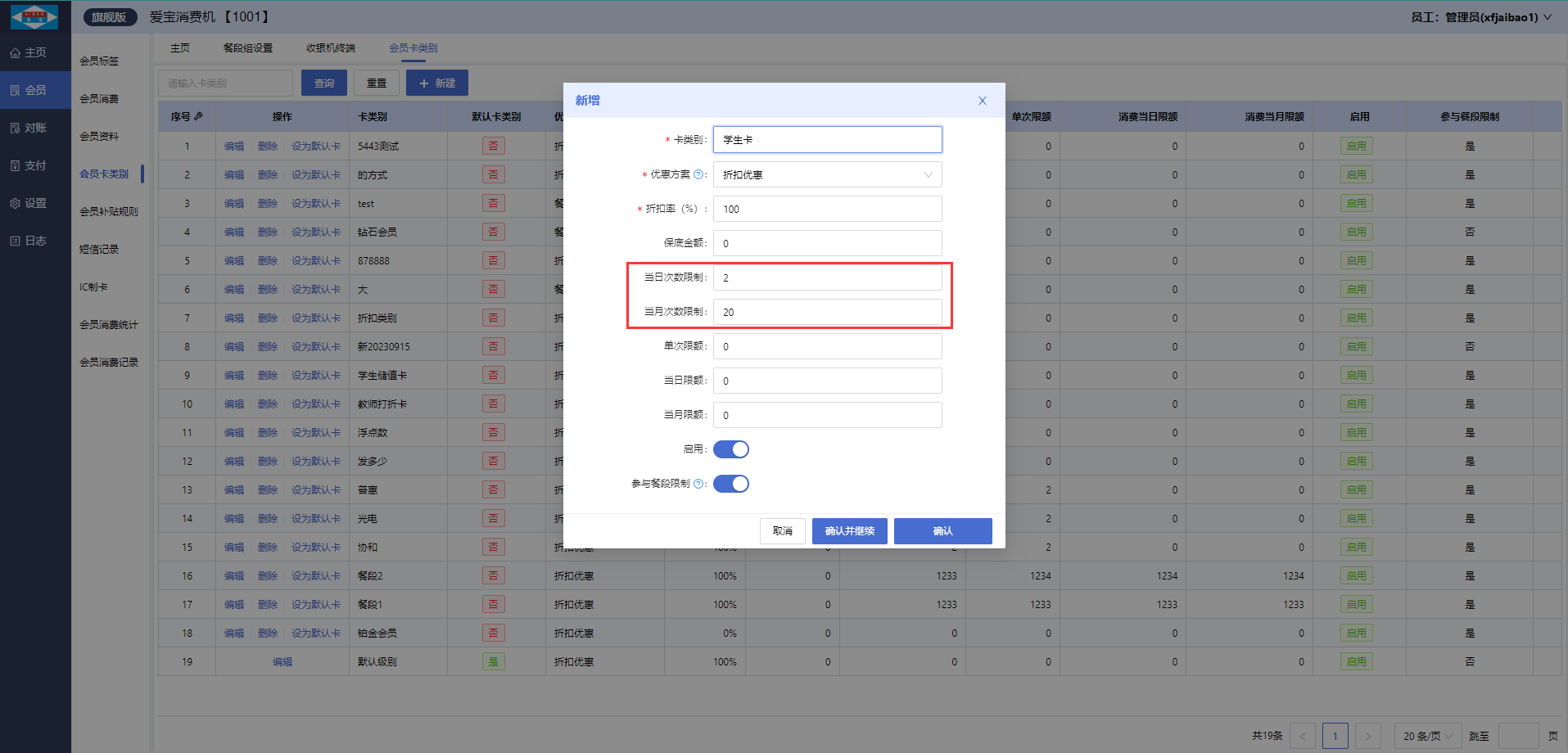Click 是 default tag in 默认级别 row

coord(493,662)
